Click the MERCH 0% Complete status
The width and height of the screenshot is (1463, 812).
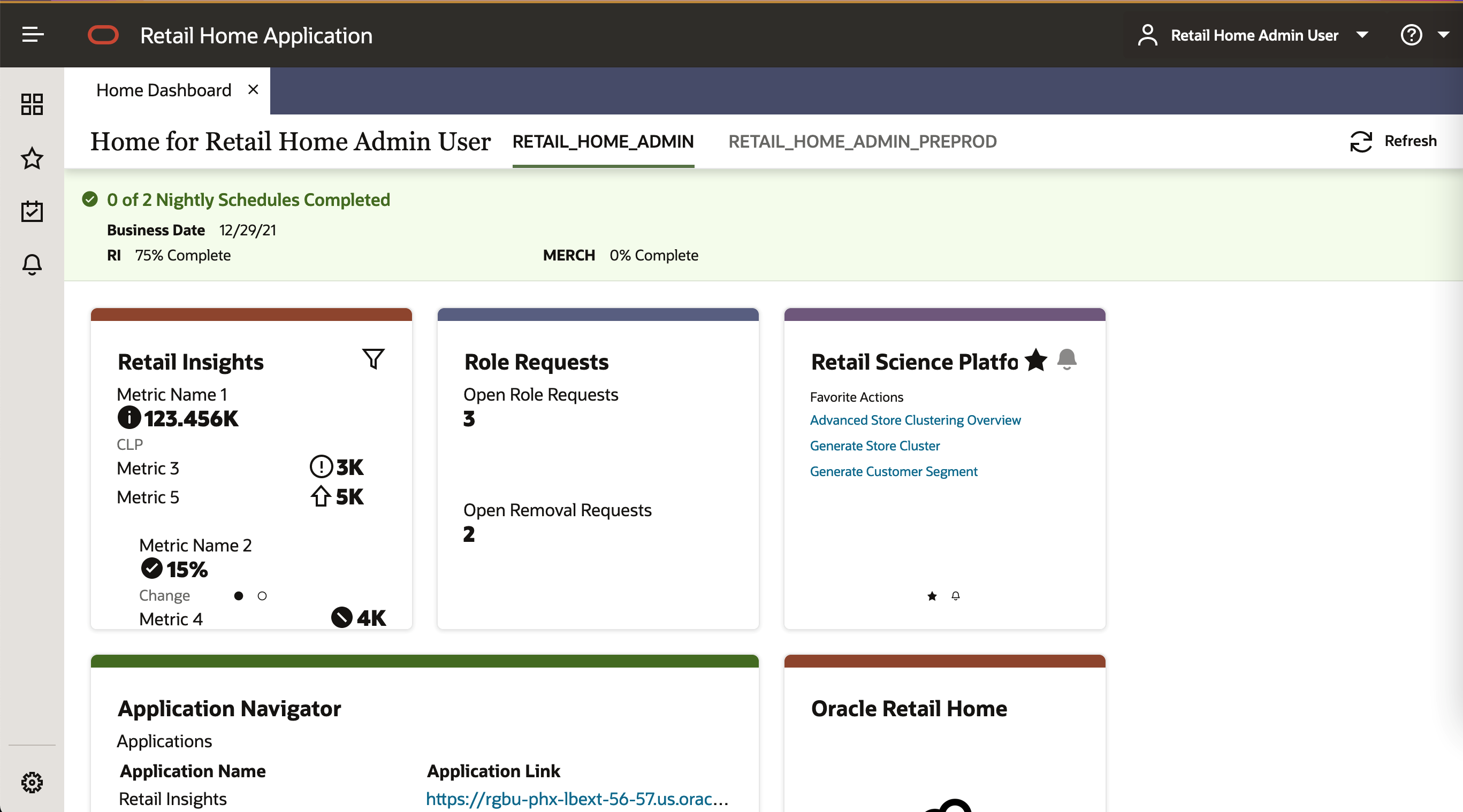[620, 256]
